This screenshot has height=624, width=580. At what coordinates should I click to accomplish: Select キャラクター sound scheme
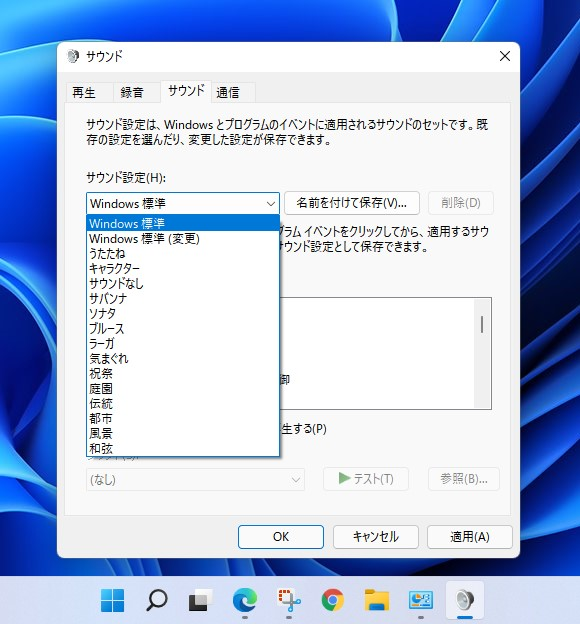pyautogui.click(x=183, y=269)
